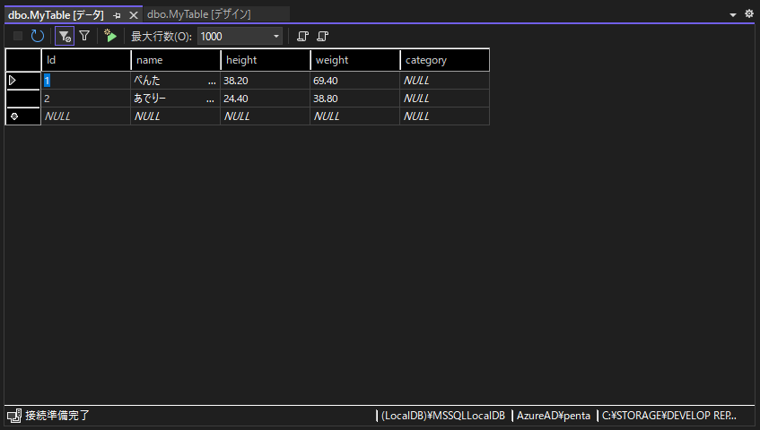Click the new row name NULL cell
This screenshot has height=430, width=760.
pyautogui.click(x=175, y=116)
